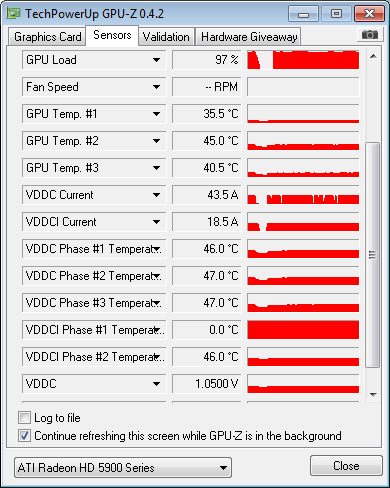
Task: Click the scroll up arrow
Action: pos(373,56)
